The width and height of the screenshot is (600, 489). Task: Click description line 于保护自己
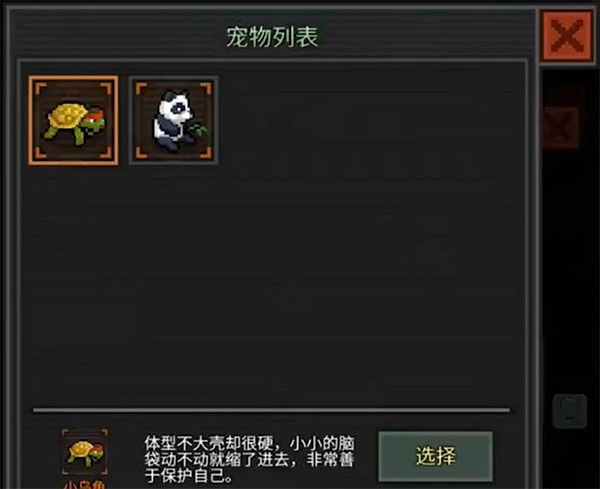[x=189, y=476]
